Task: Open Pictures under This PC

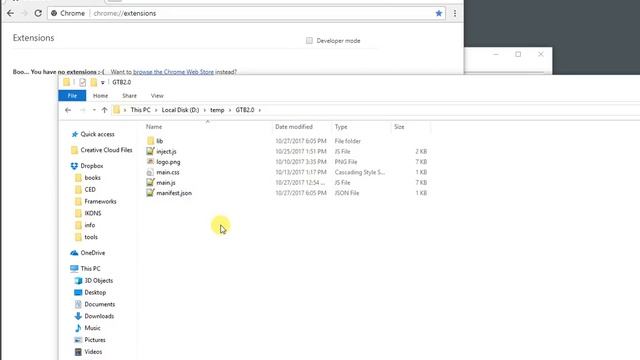Action: [95, 340]
